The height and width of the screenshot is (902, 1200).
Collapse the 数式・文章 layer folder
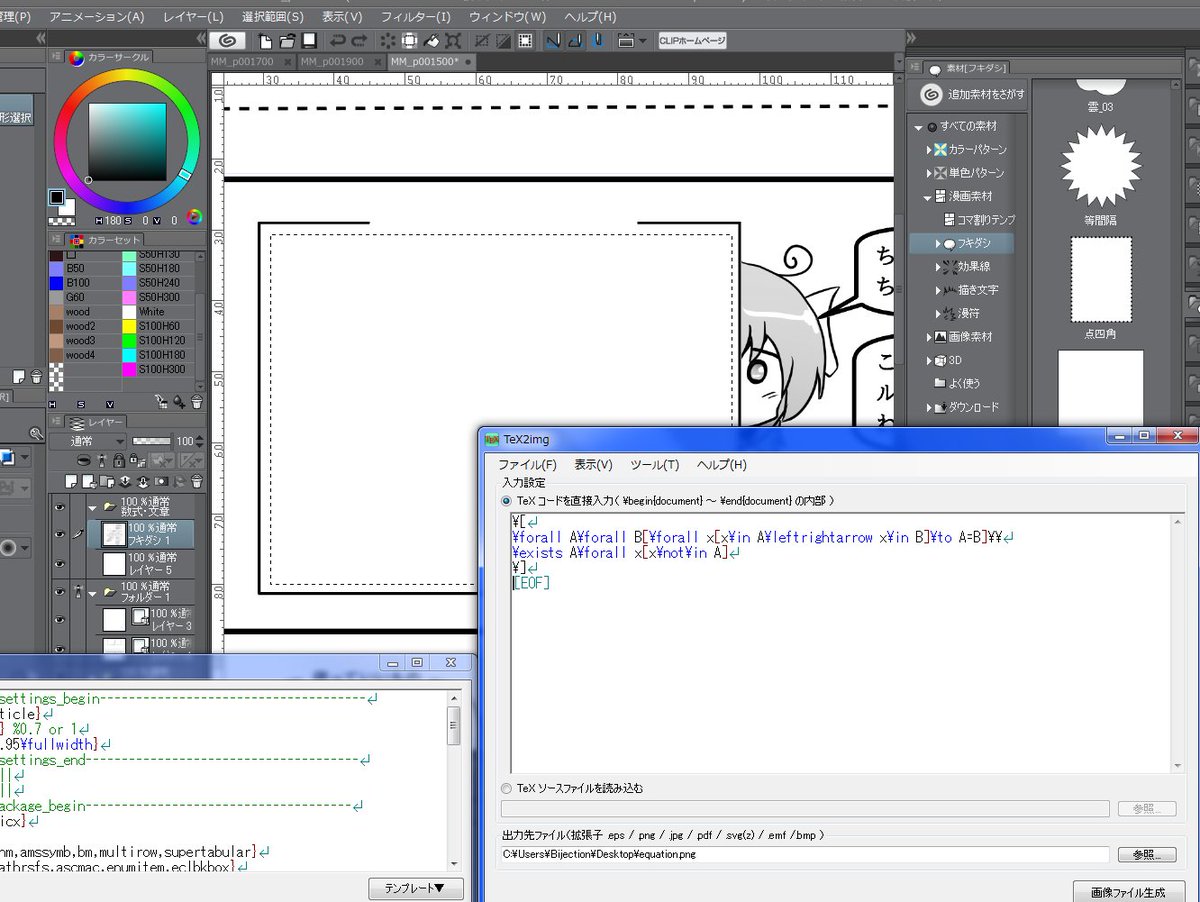pyautogui.click(x=92, y=508)
